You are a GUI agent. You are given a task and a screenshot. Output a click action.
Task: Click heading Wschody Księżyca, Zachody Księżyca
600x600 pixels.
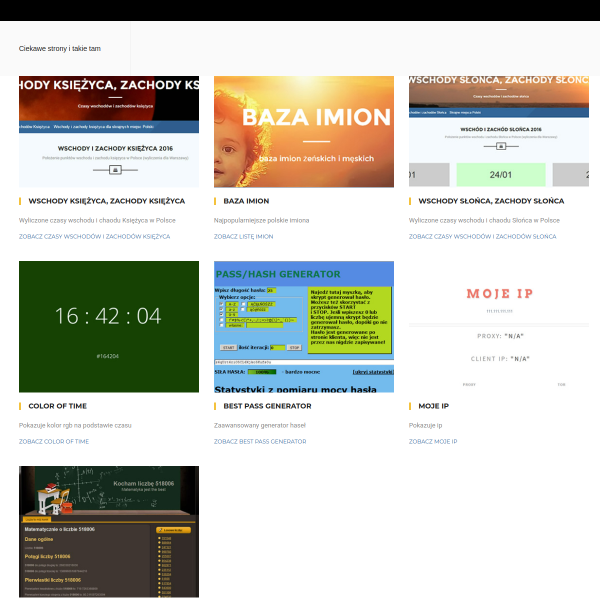click(x=107, y=201)
